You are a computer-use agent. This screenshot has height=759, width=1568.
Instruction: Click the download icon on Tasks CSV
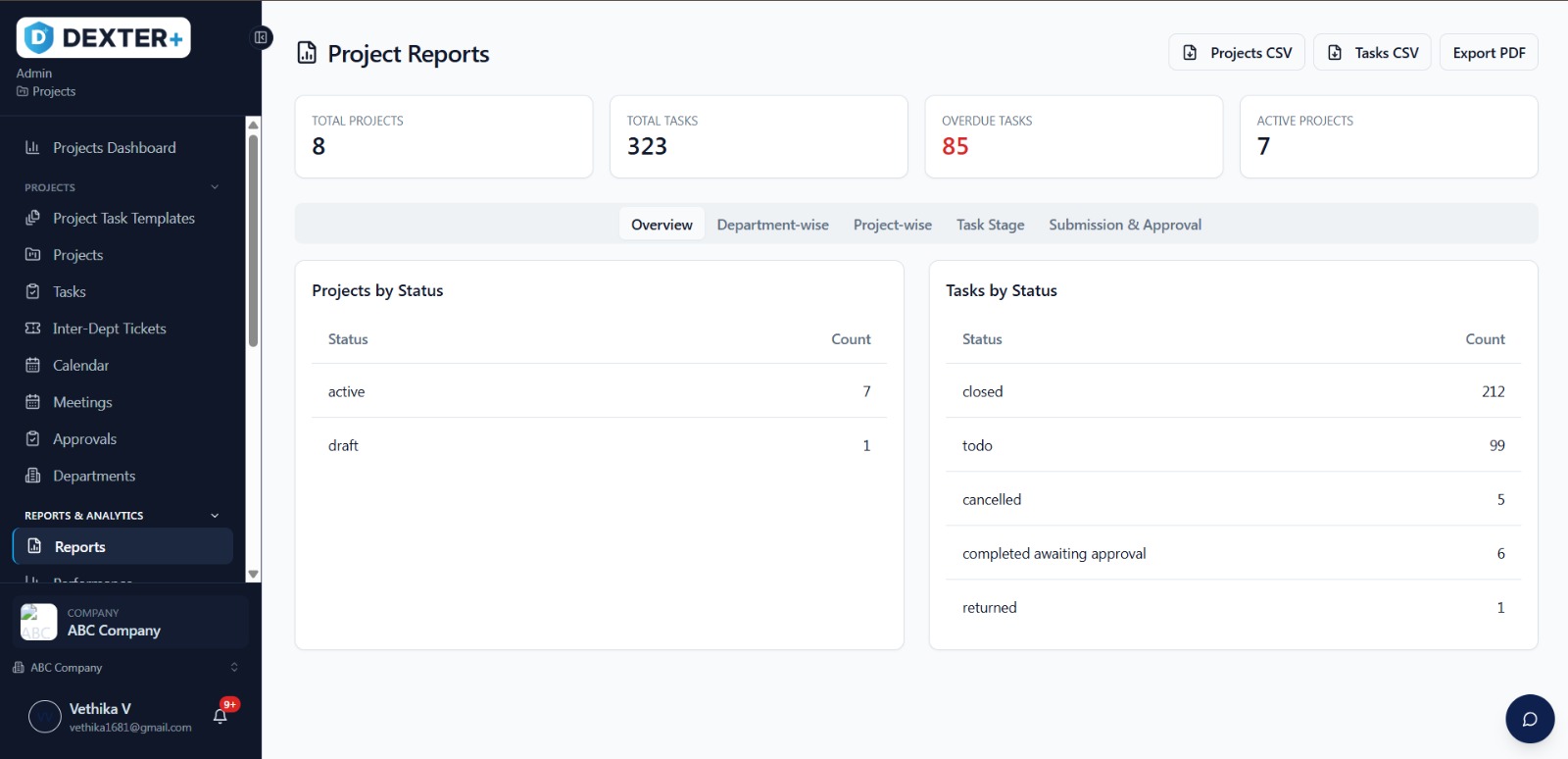tap(1335, 53)
